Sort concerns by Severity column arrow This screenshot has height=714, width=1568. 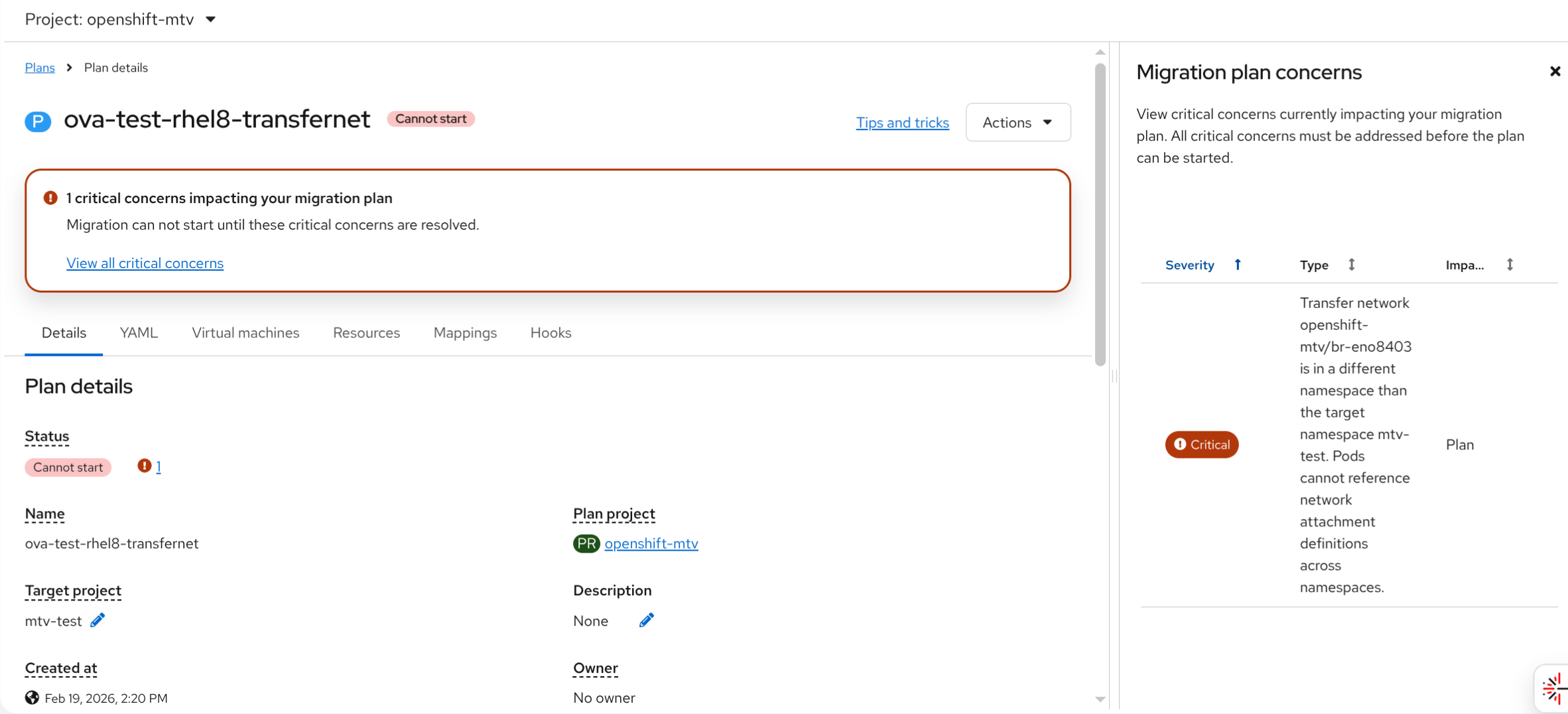[x=1238, y=265]
